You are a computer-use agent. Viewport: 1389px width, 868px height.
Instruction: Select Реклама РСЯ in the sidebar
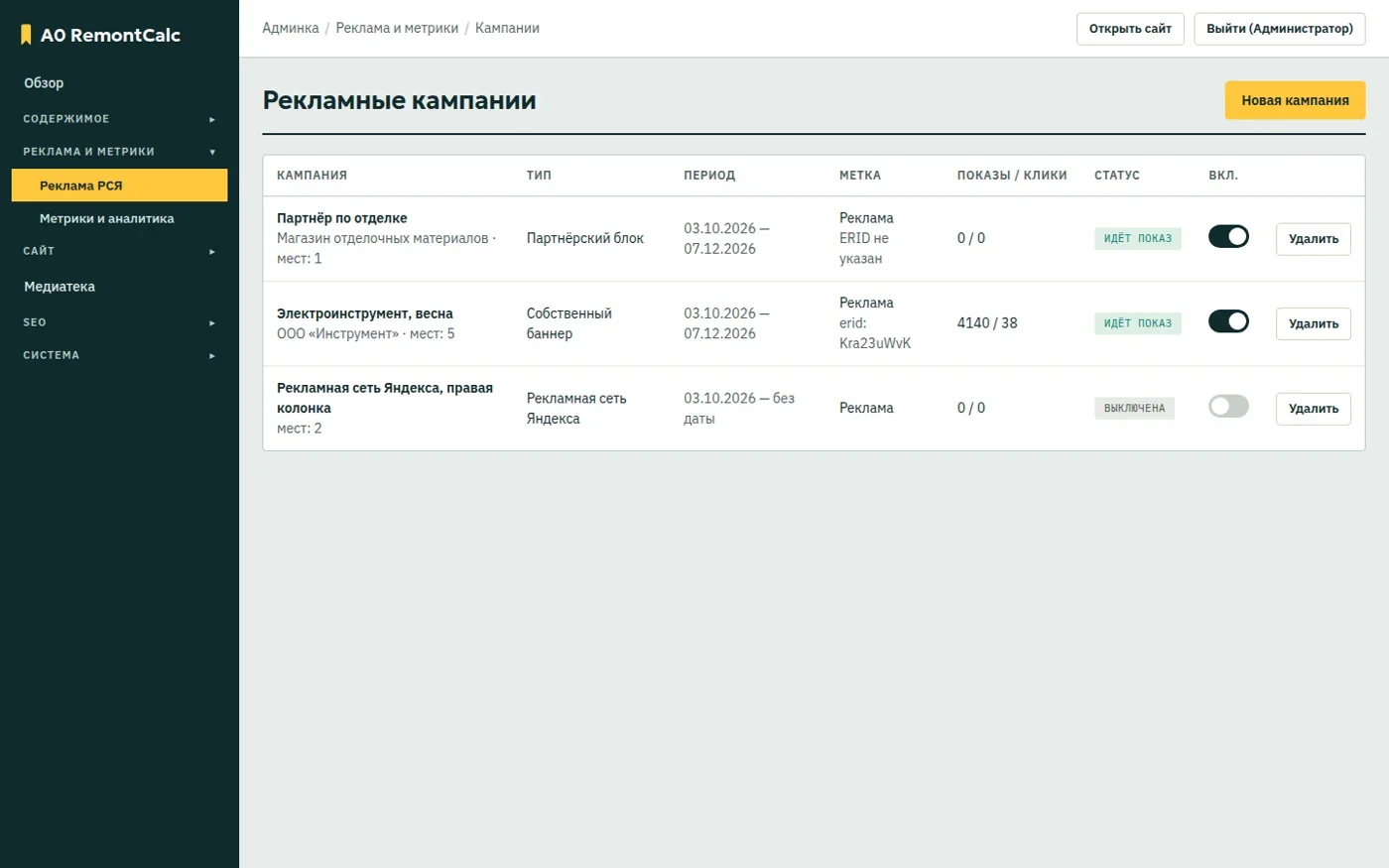119,186
